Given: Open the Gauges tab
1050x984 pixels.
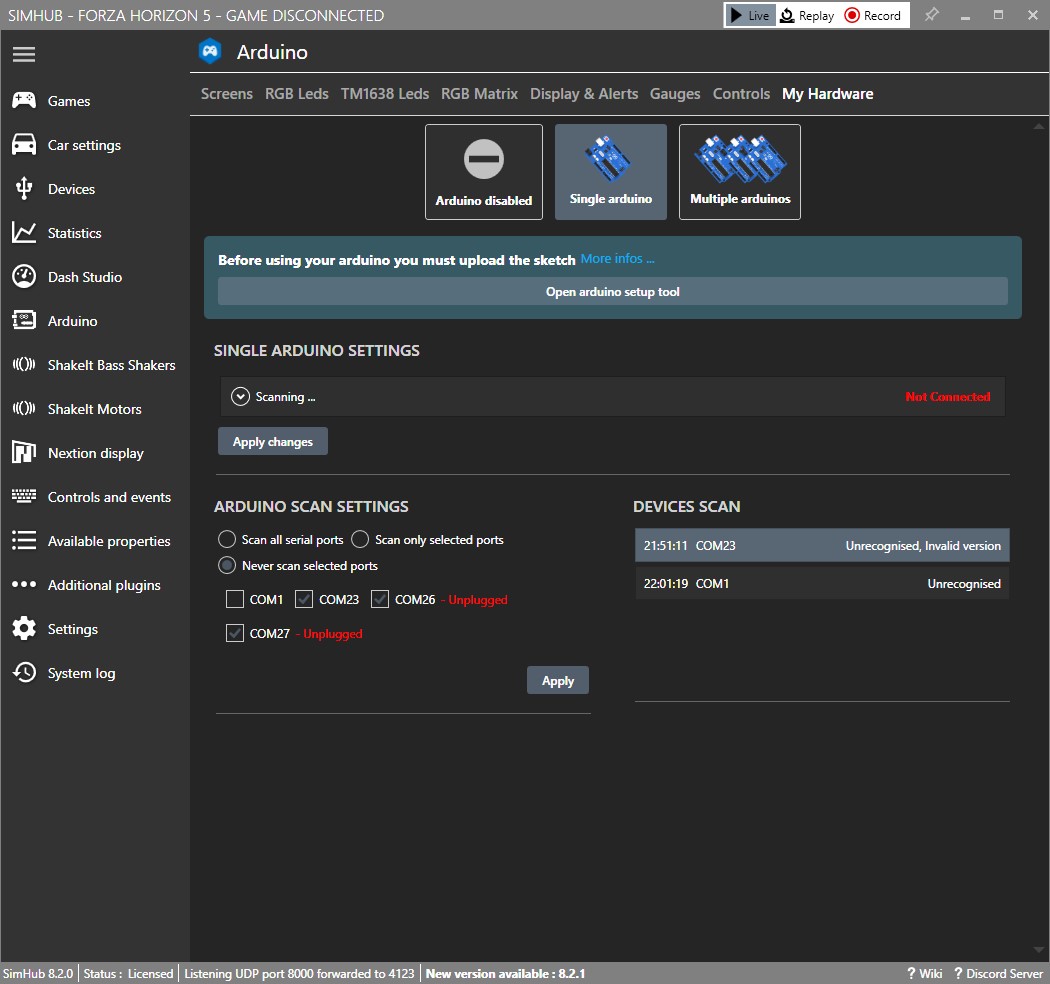Looking at the screenshot, I should 675,94.
